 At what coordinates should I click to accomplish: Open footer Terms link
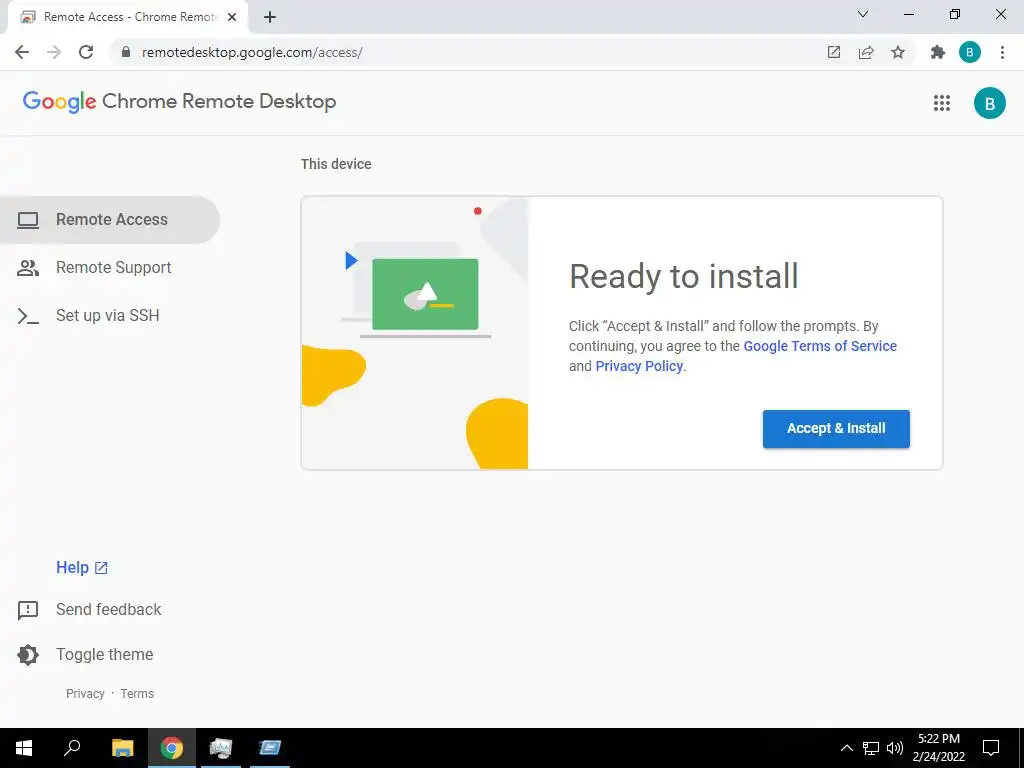[x=137, y=694]
